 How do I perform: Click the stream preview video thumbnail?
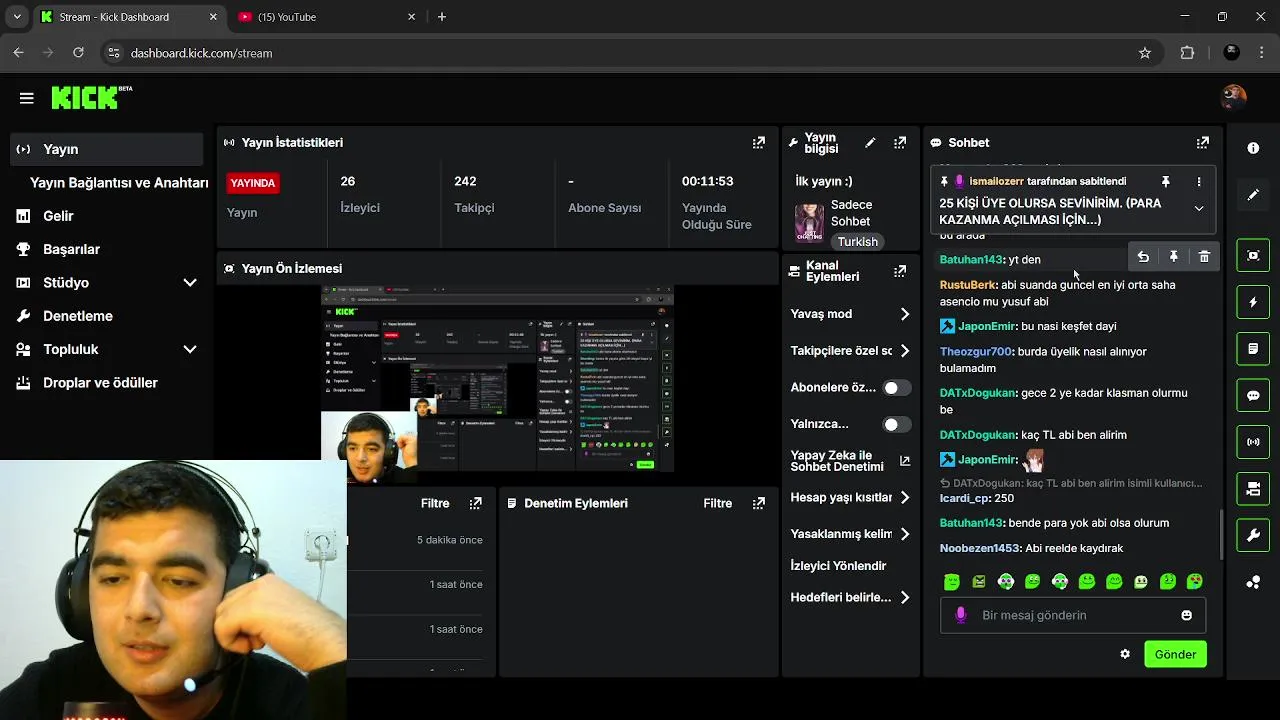point(497,379)
